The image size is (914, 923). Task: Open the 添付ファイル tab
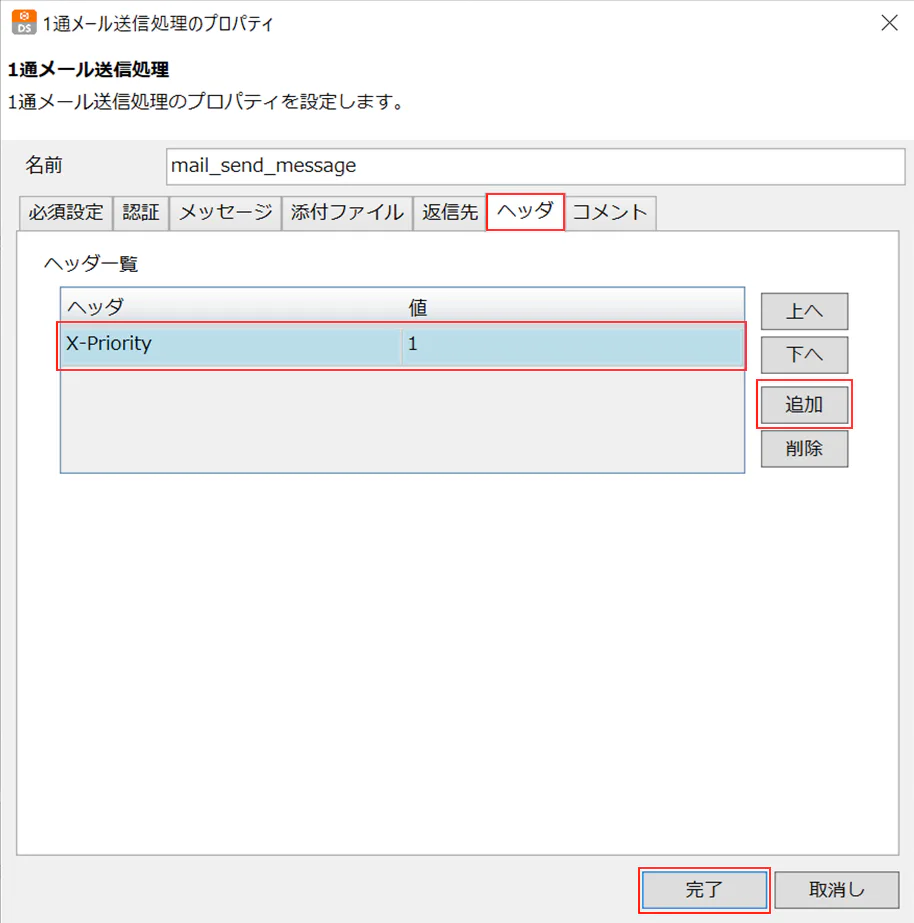click(x=347, y=212)
